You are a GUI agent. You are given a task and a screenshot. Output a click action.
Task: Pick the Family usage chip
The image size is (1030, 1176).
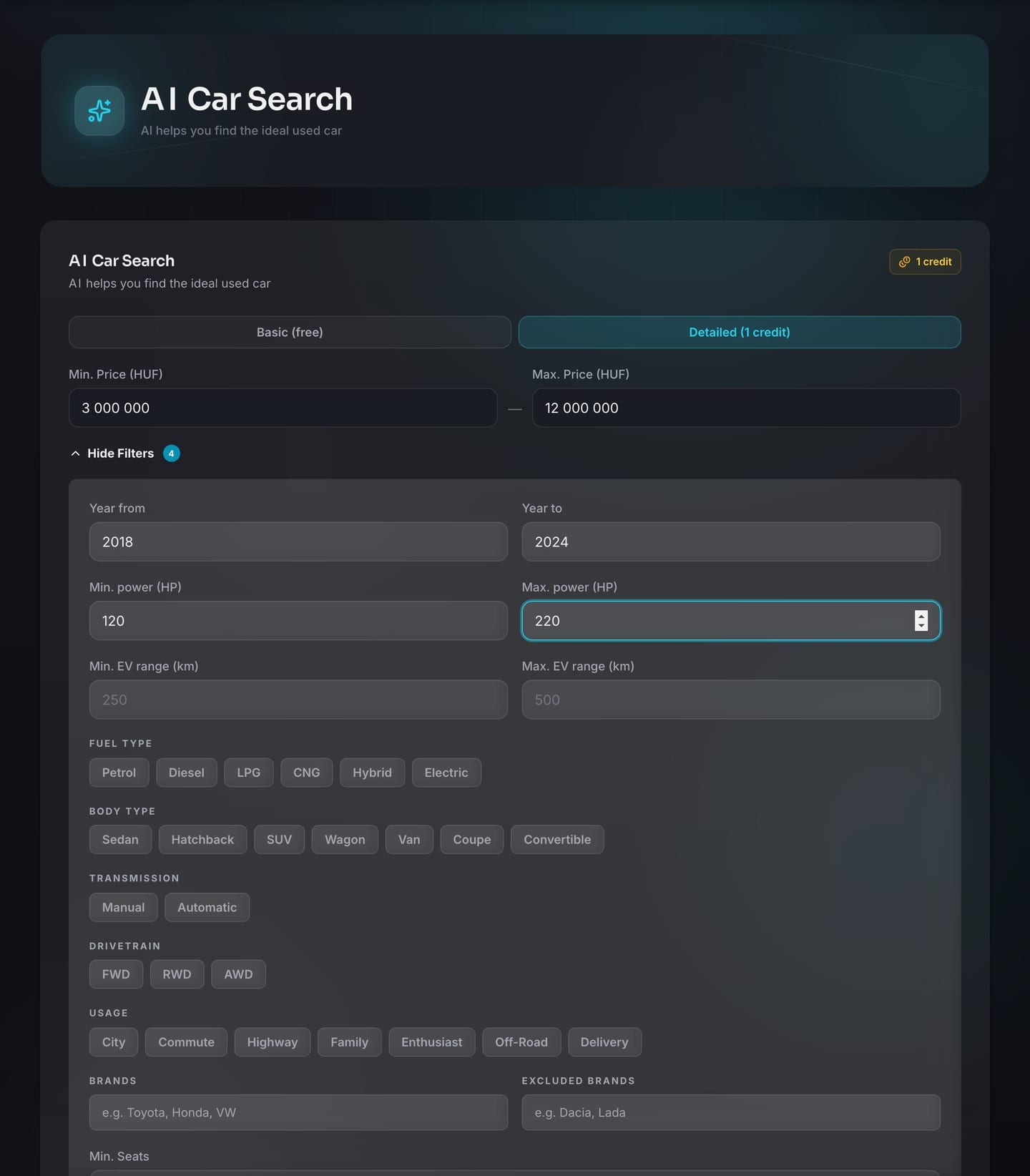(349, 1042)
